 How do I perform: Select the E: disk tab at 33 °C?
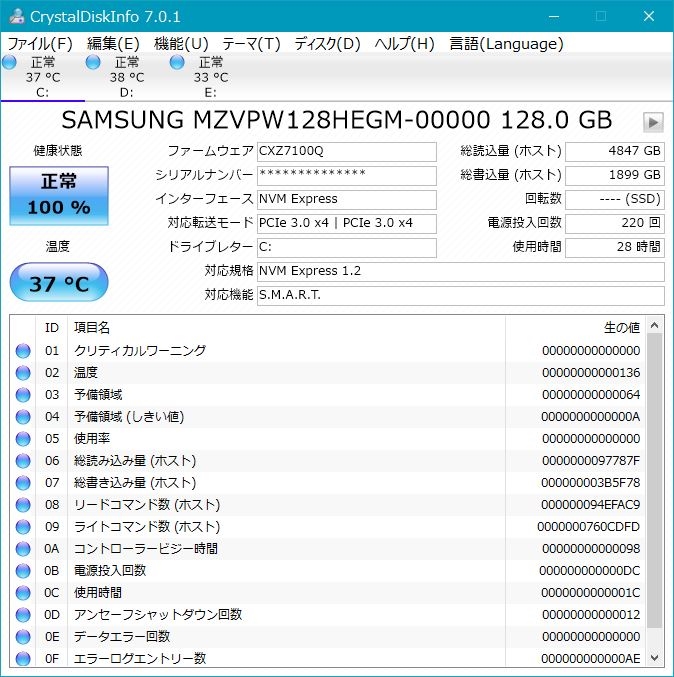click(x=210, y=77)
